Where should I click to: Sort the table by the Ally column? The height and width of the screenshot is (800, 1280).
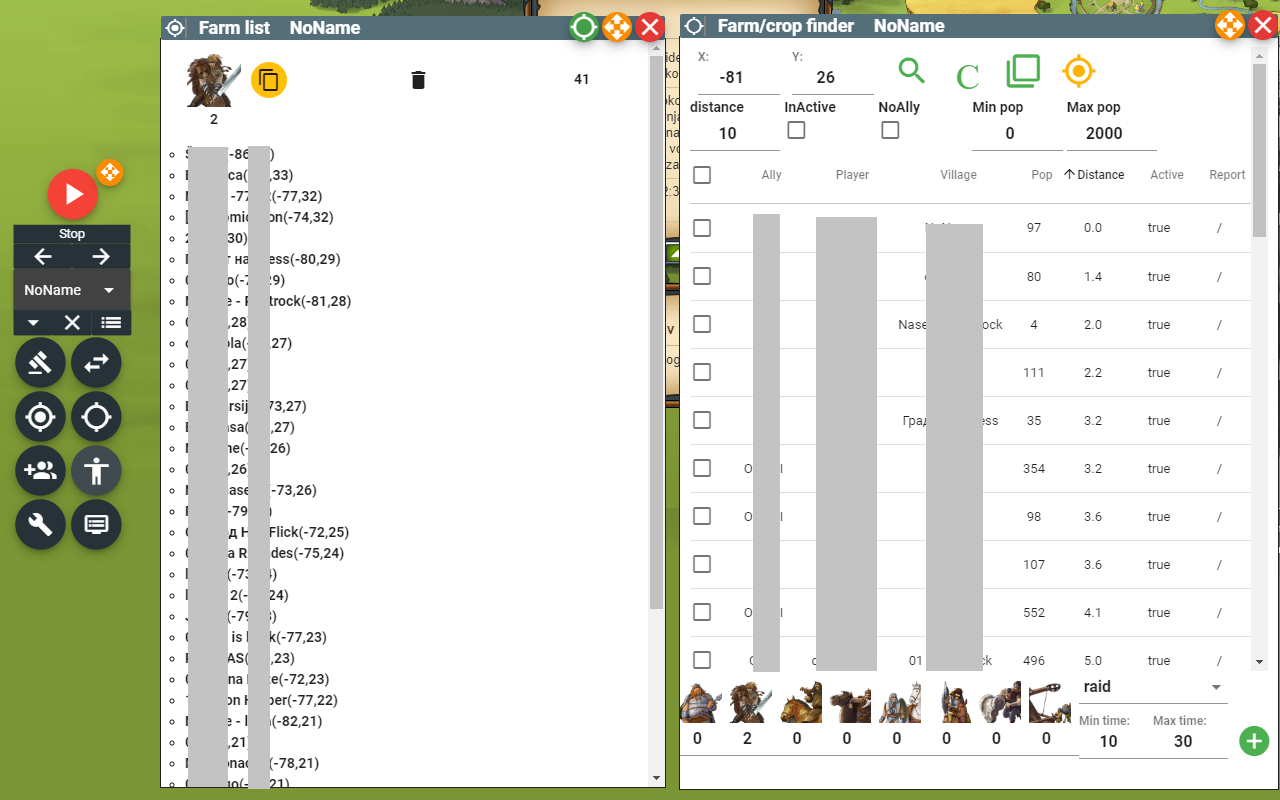[771, 175]
